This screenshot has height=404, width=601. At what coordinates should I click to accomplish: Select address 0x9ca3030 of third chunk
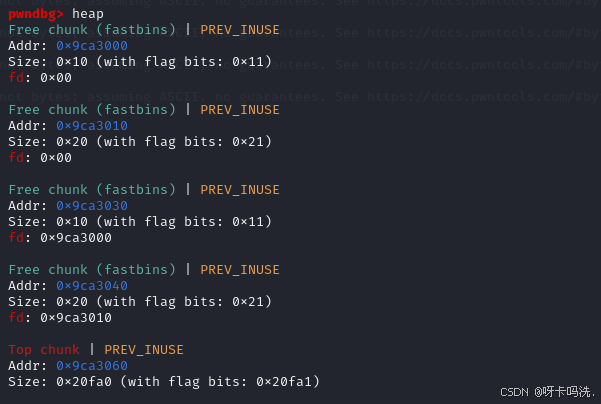92,206
